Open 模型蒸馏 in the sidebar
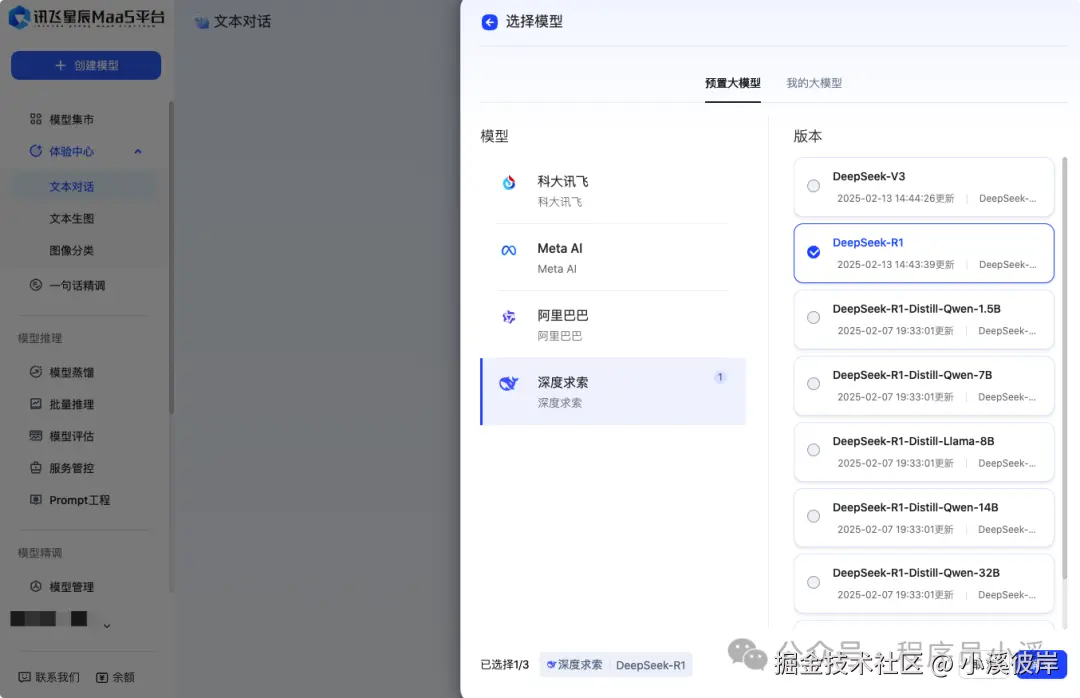This screenshot has height=698, width=1080. (x=72, y=372)
